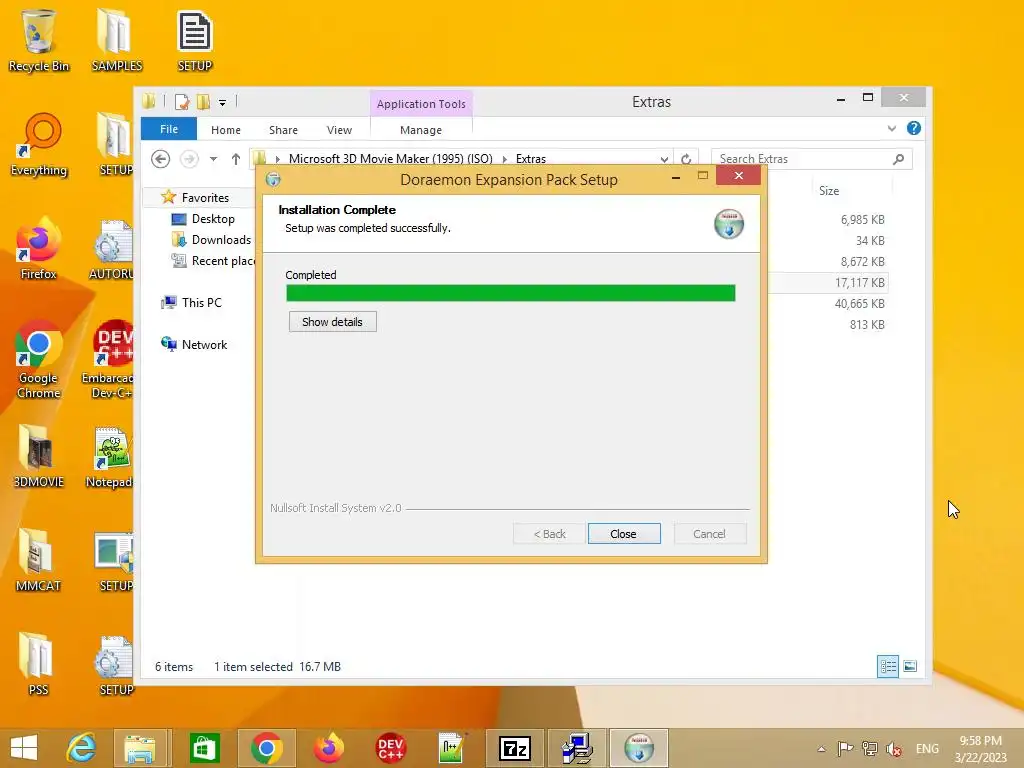
Task: Open the network icon in system tray
Action: point(869,748)
